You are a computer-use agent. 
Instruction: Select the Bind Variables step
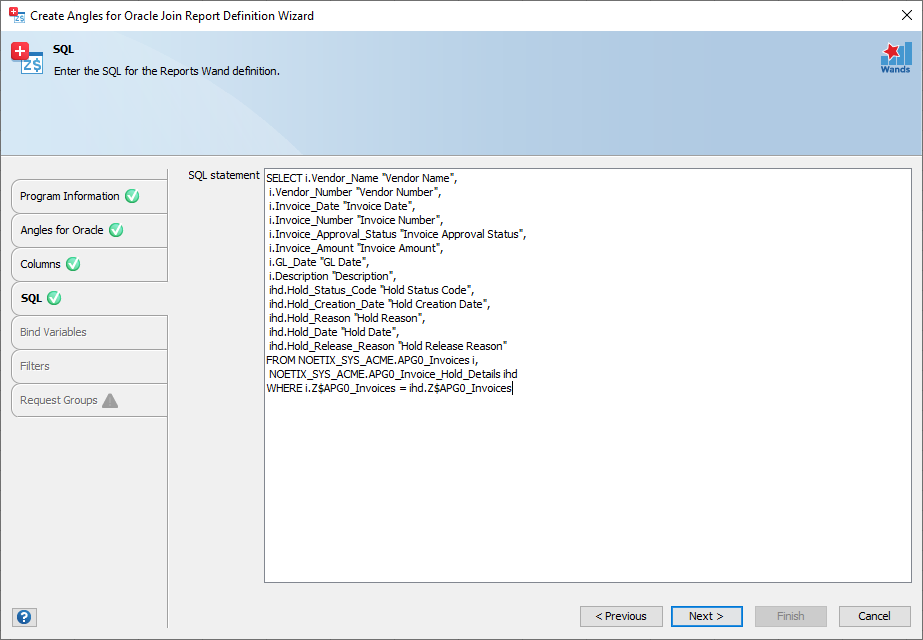pos(53,332)
